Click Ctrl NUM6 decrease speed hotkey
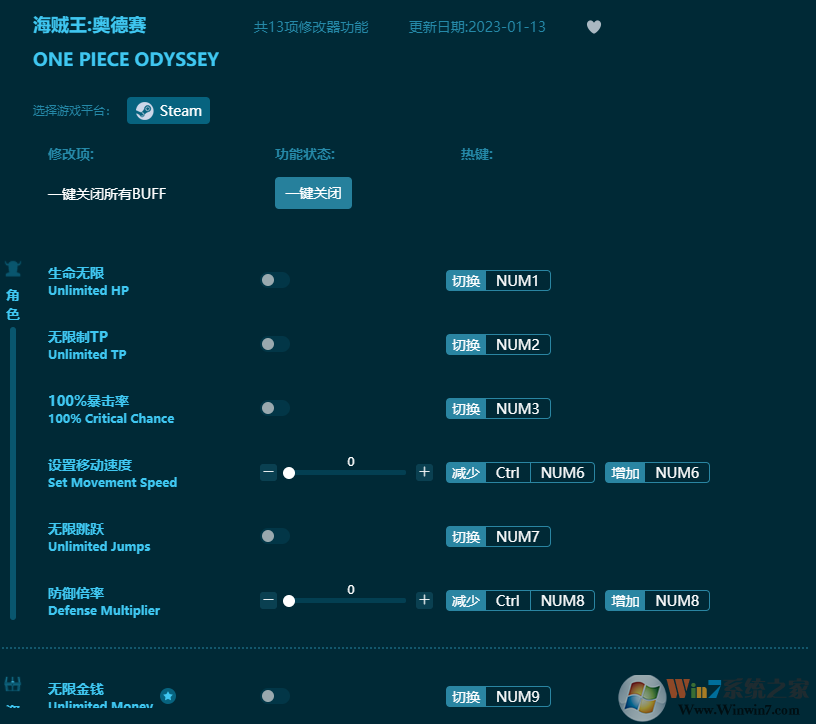Screen dimensions: 816x724 [520, 473]
